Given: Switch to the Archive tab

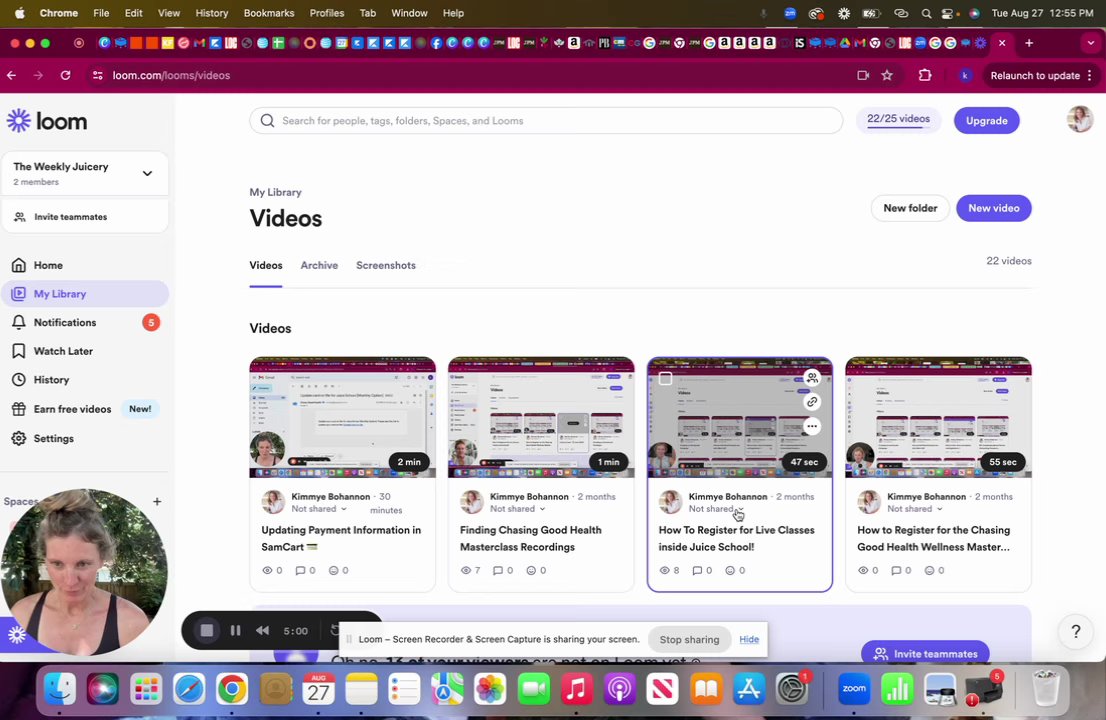Looking at the screenshot, I should pyautogui.click(x=319, y=265).
